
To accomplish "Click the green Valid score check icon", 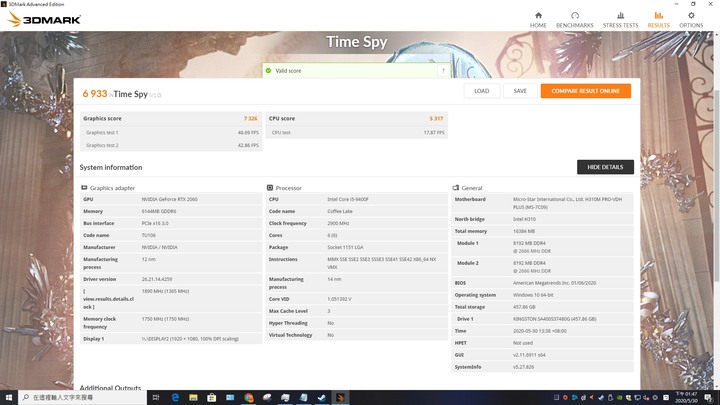I will (268, 71).
